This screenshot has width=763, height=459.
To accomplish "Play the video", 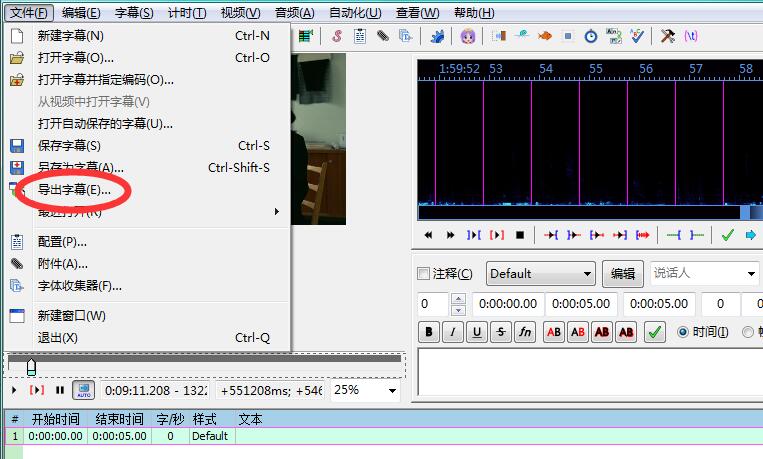I will [x=14, y=390].
